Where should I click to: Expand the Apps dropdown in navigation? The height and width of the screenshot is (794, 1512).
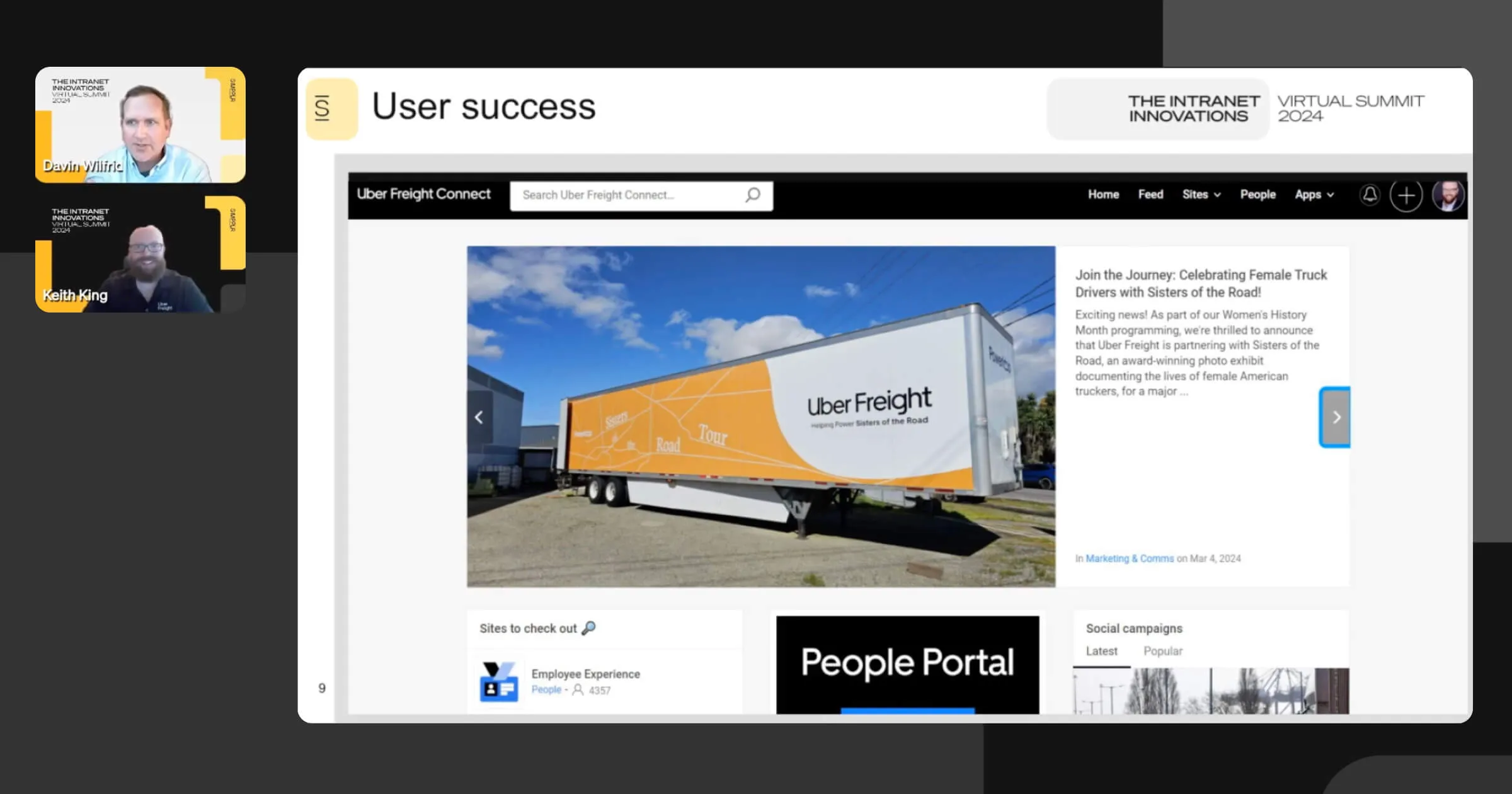(x=1314, y=194)
